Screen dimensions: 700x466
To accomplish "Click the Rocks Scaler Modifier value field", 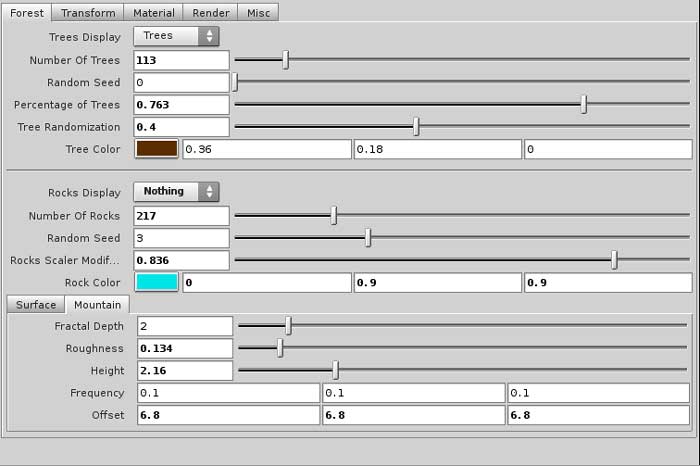I will (x=181, y=260).
